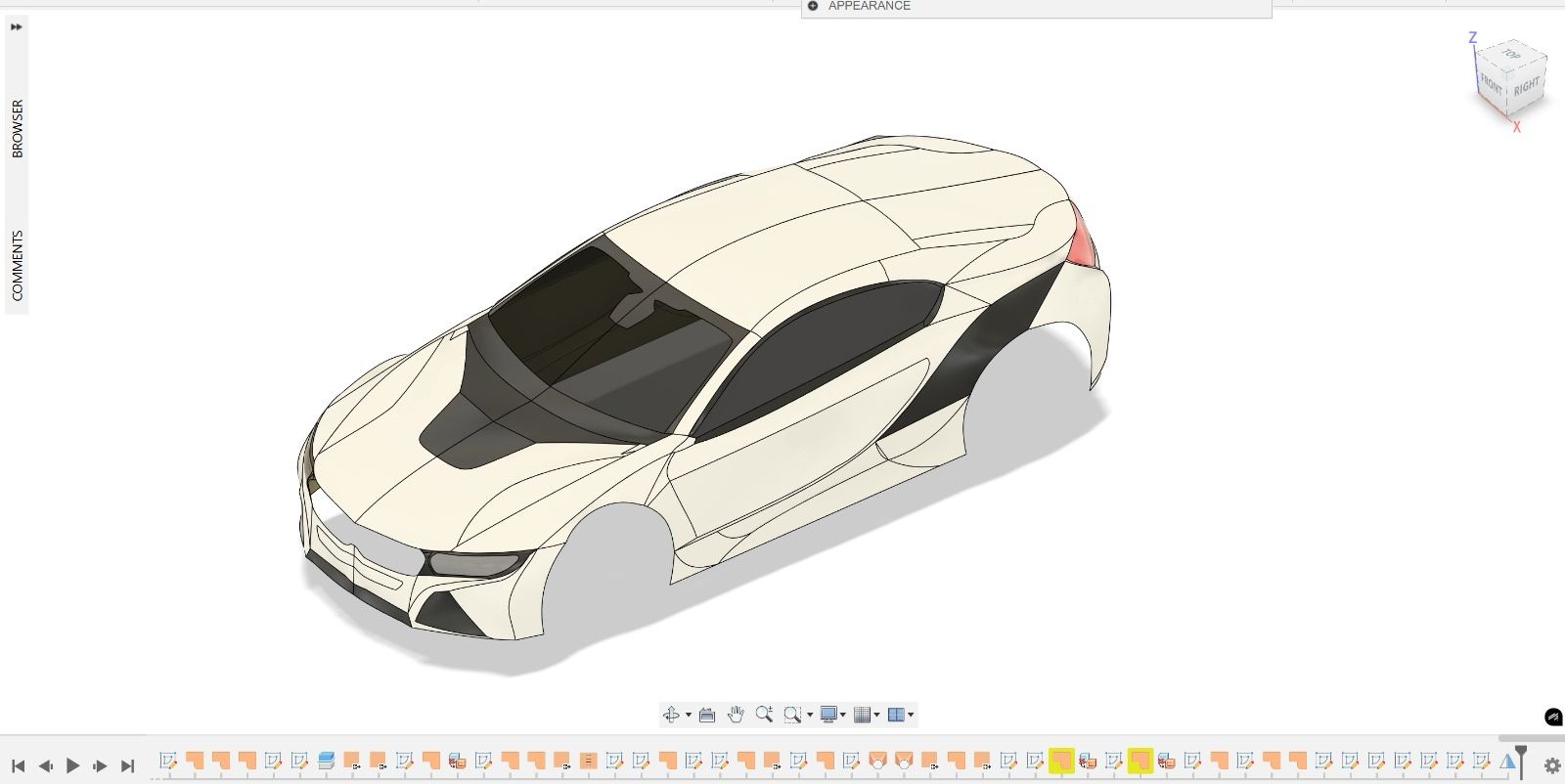Open the Orbit type dropdown arrow
The width and height of the screenshot is (1565, 784).
click(x=688, y=715)
